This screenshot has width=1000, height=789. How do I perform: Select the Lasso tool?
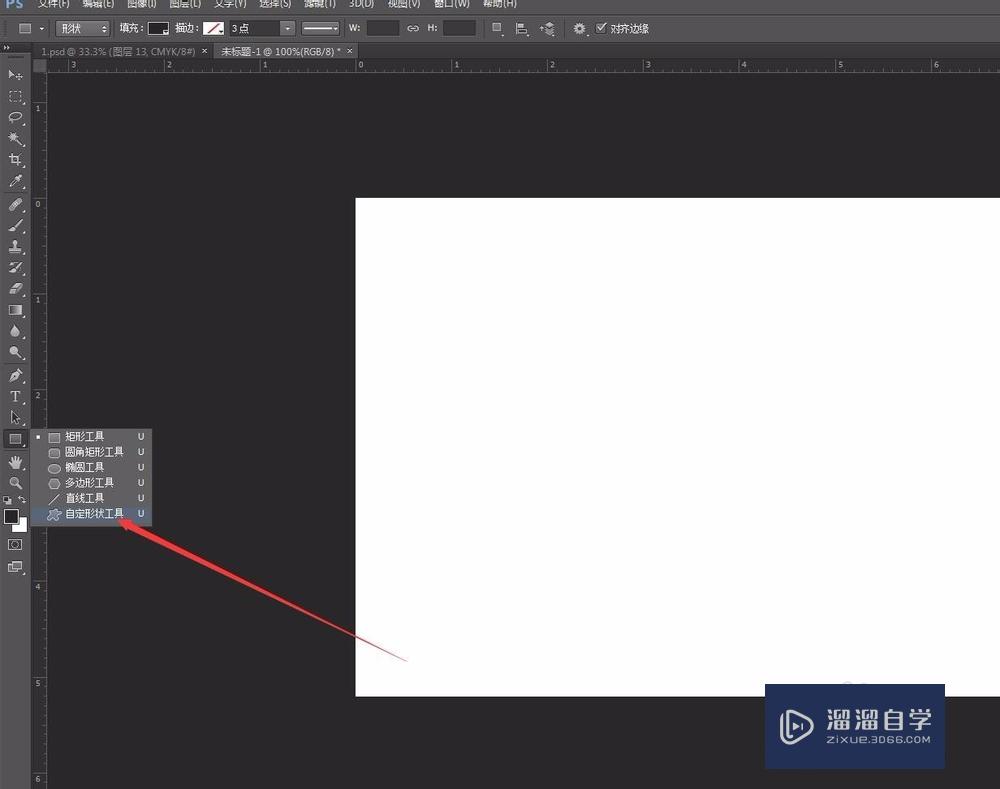pos(14,118)
